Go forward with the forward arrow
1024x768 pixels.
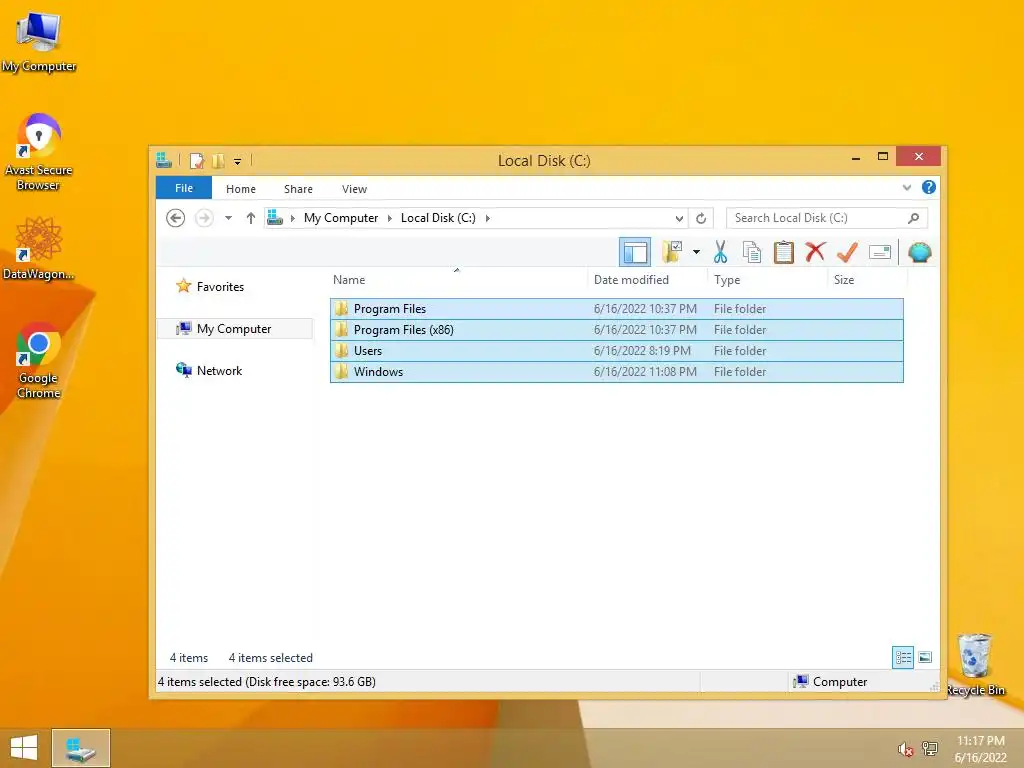pyautogui.click(x=204, y=217)
